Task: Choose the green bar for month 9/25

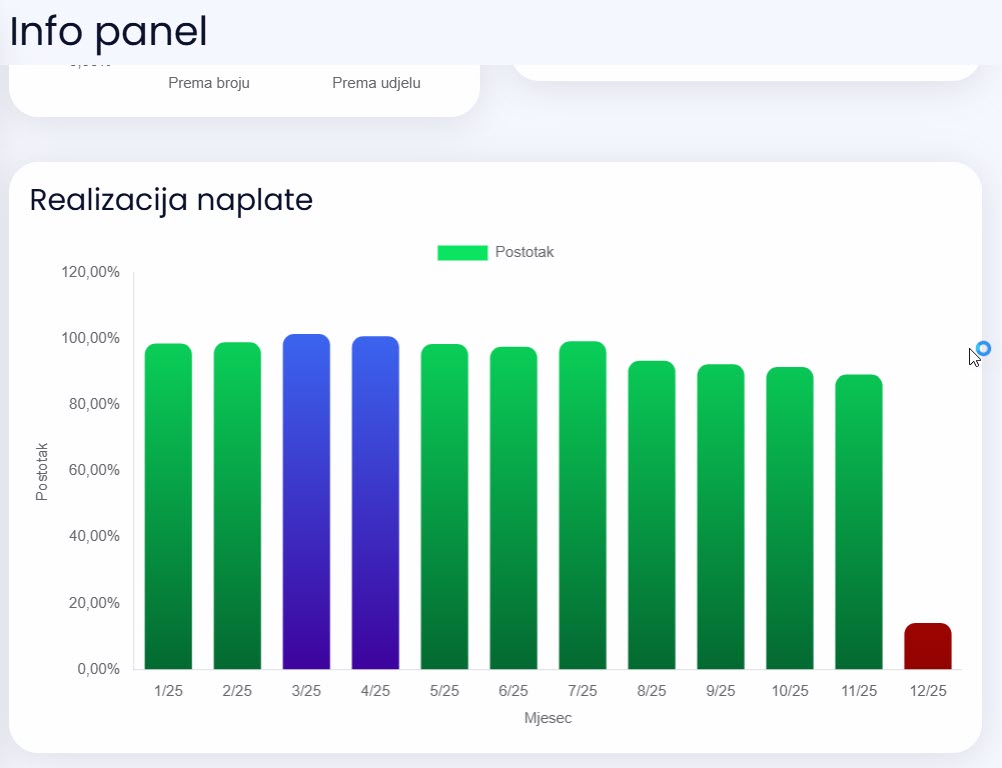Action: (720, 517)
